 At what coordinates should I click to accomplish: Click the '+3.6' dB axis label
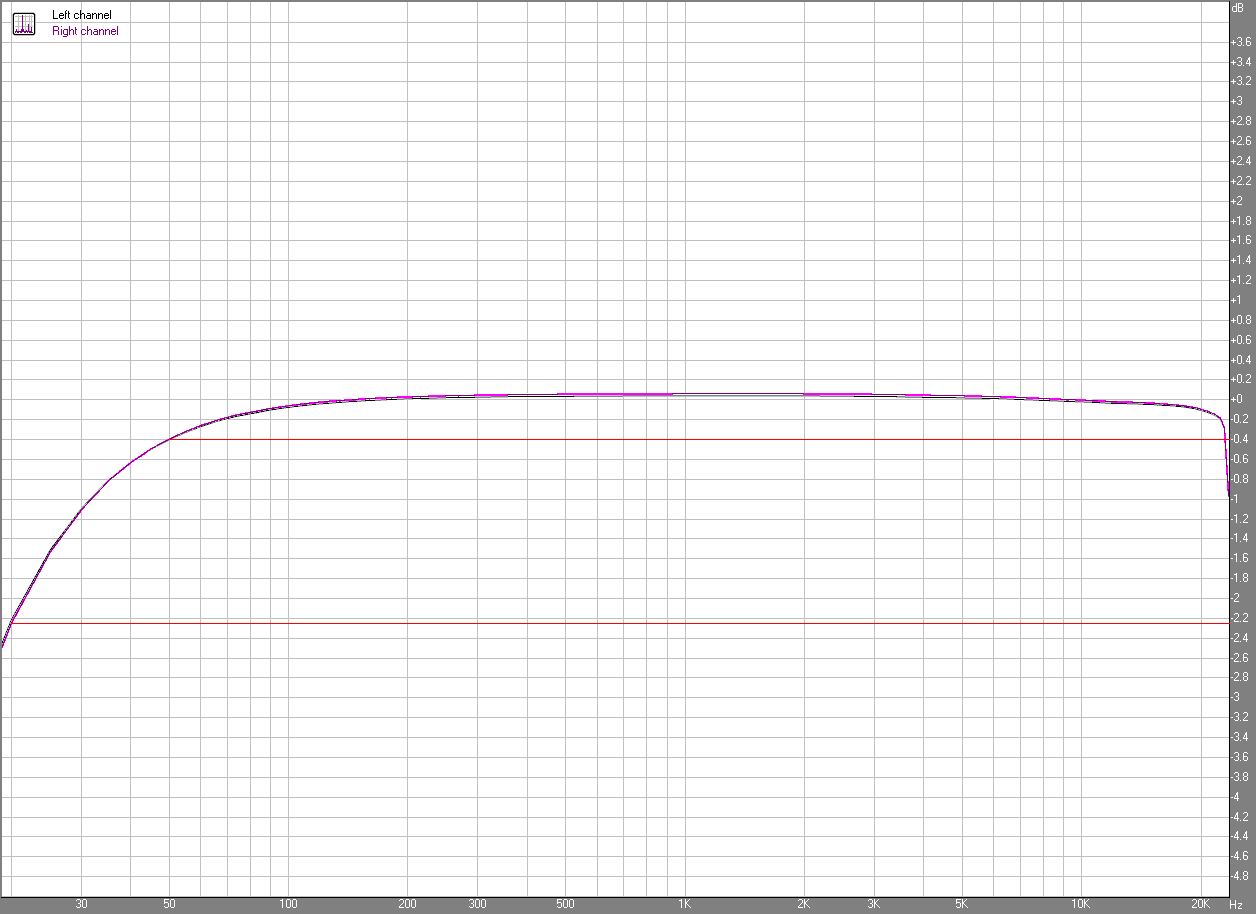pyautogui.click(x=1240, y=42)
